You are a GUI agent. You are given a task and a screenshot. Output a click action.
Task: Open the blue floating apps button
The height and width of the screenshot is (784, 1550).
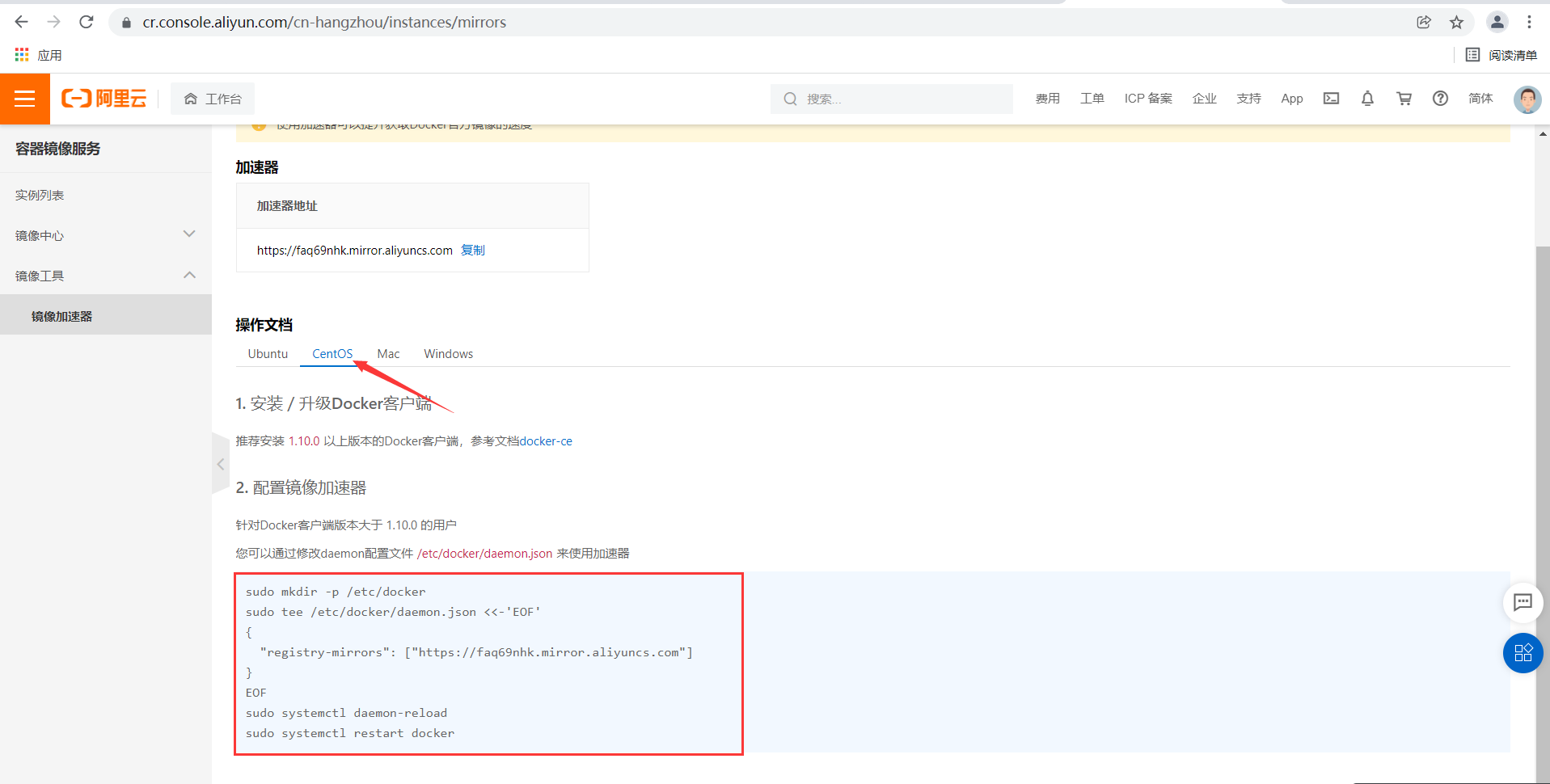pos(1523,652)
